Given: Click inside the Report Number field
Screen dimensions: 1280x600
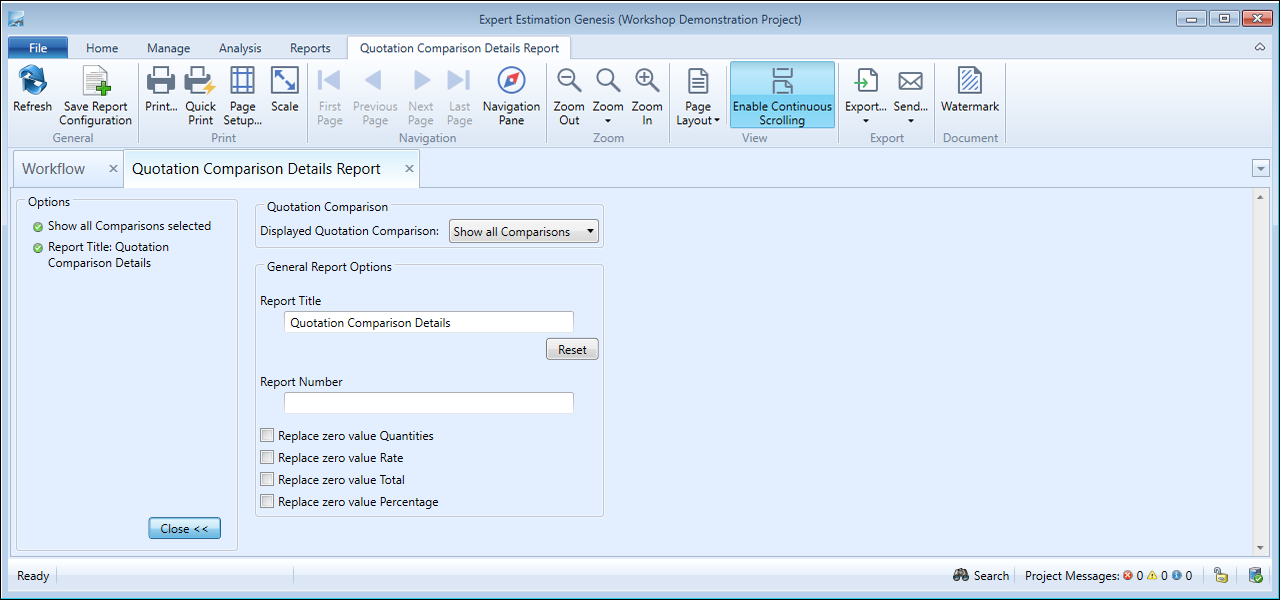Looking at the screenshot, I should [x=428, y=403].
